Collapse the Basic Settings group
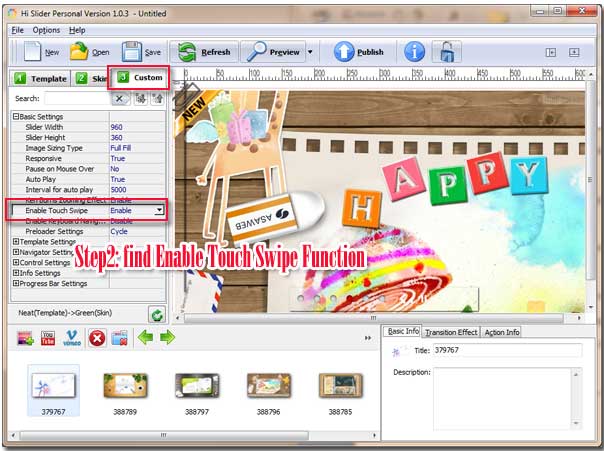This screenshot has width=604, height=451. pos(15,117)
